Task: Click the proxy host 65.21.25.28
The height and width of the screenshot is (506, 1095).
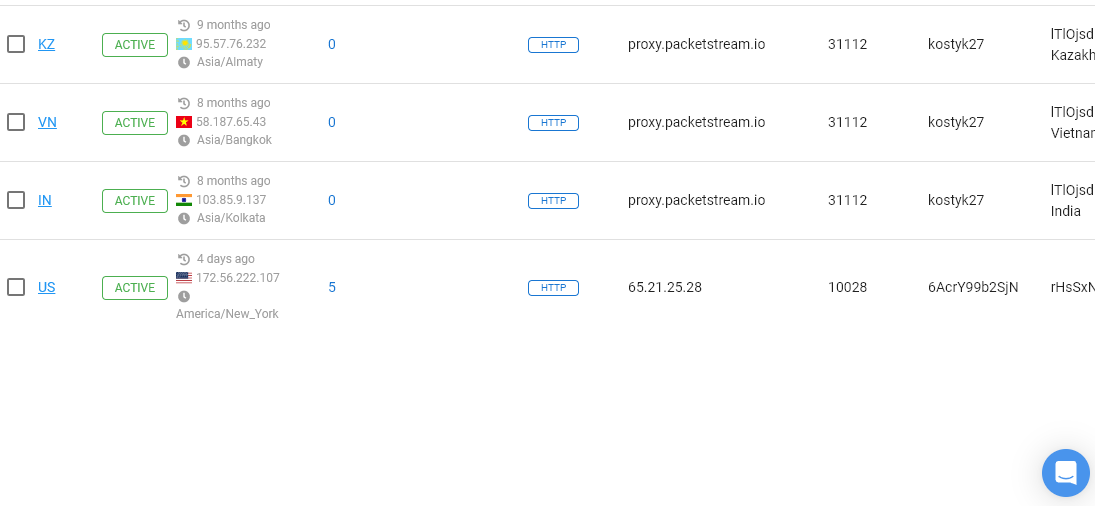Action: tap(665, 287)
